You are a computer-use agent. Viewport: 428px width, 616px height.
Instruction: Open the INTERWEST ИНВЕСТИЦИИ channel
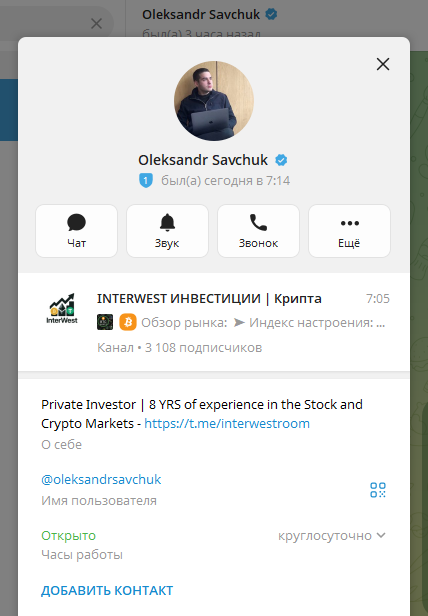pyautogui.click(x=214, y=322)
